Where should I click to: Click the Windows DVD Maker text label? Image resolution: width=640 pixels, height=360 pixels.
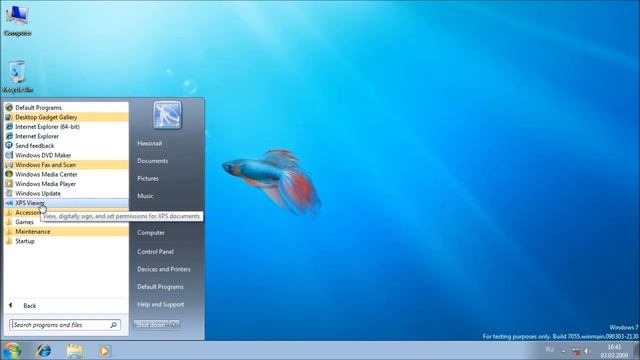click(43, 155)
